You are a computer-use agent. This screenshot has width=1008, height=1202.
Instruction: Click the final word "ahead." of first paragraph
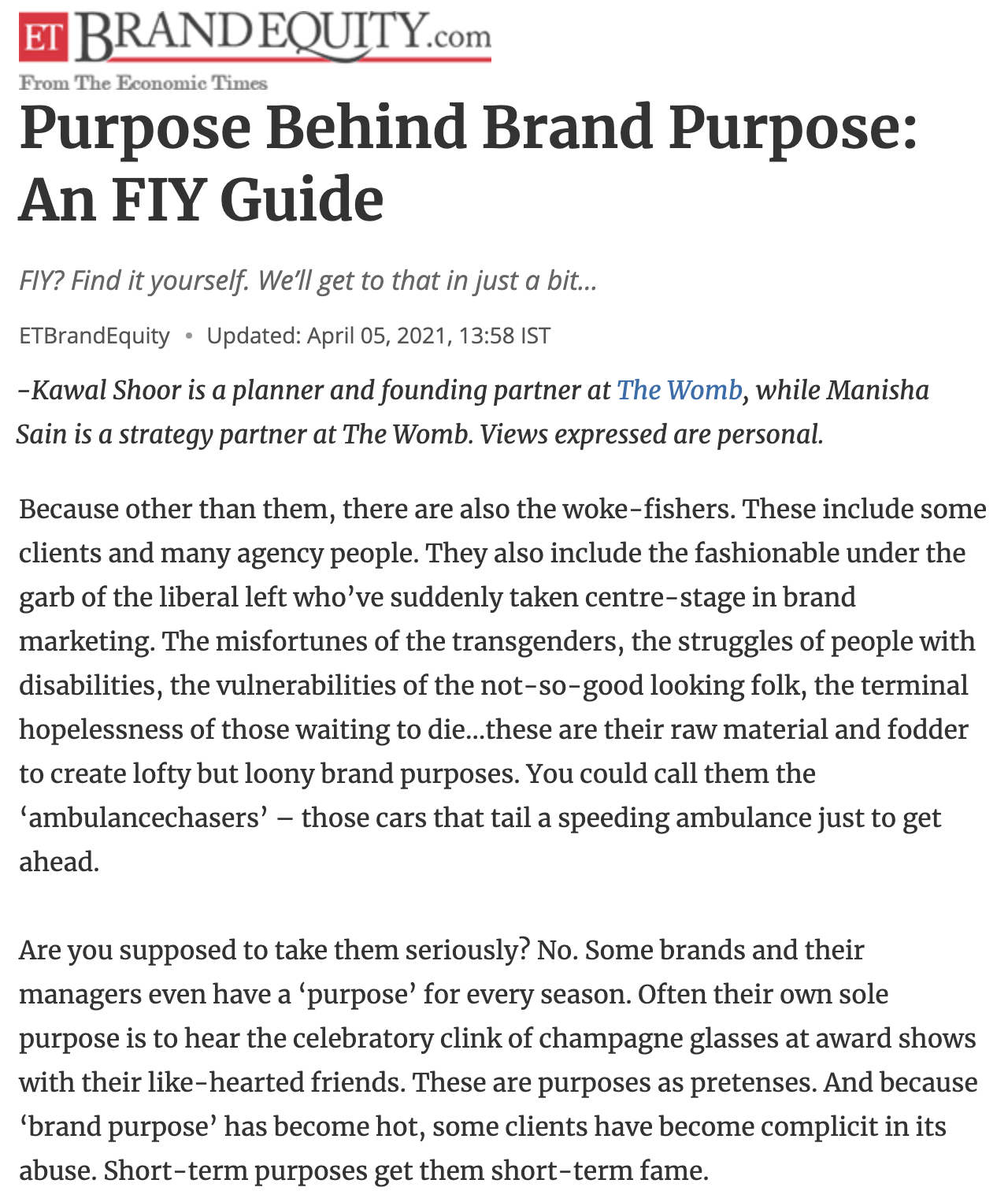point(59,862)
